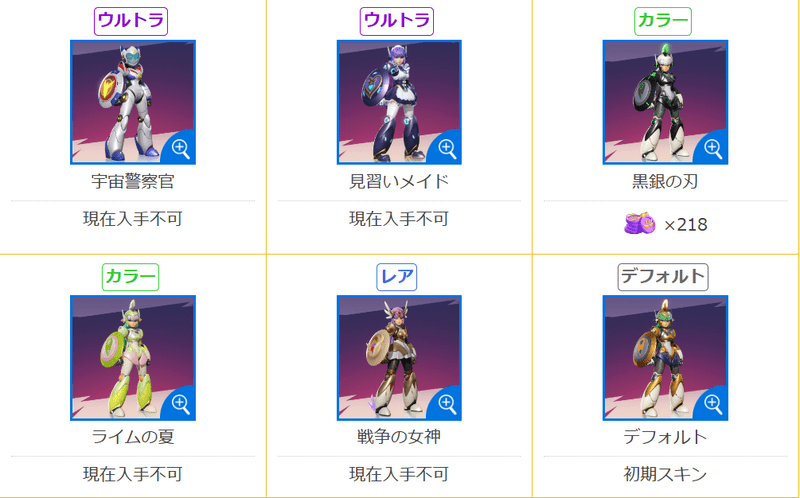Click magnifier icon on 見習いメイド skin image
This screenshot has width=800, height=498.
[x=447, y=149]
